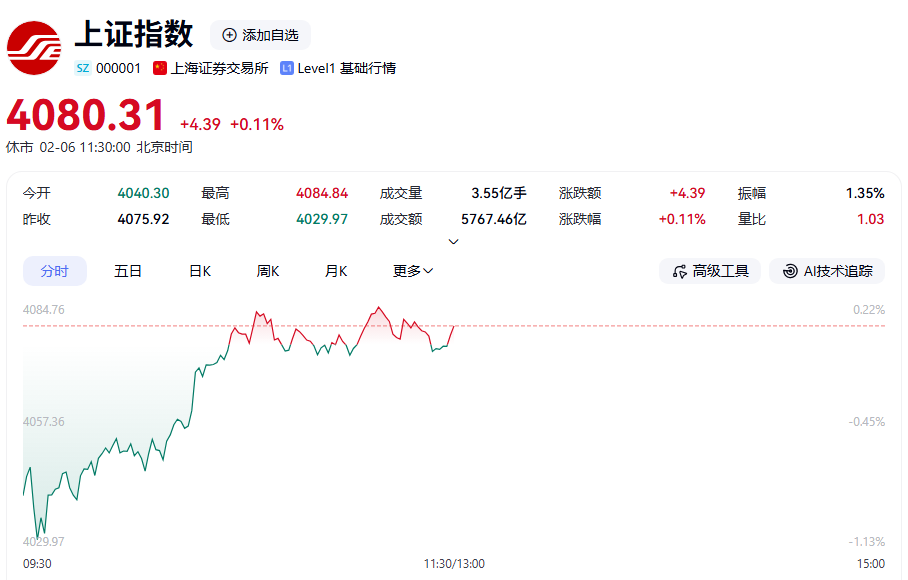This screenshot has width=908, height=580.
Task: Switch to the 五日 tab
Action: click(128, 271)
